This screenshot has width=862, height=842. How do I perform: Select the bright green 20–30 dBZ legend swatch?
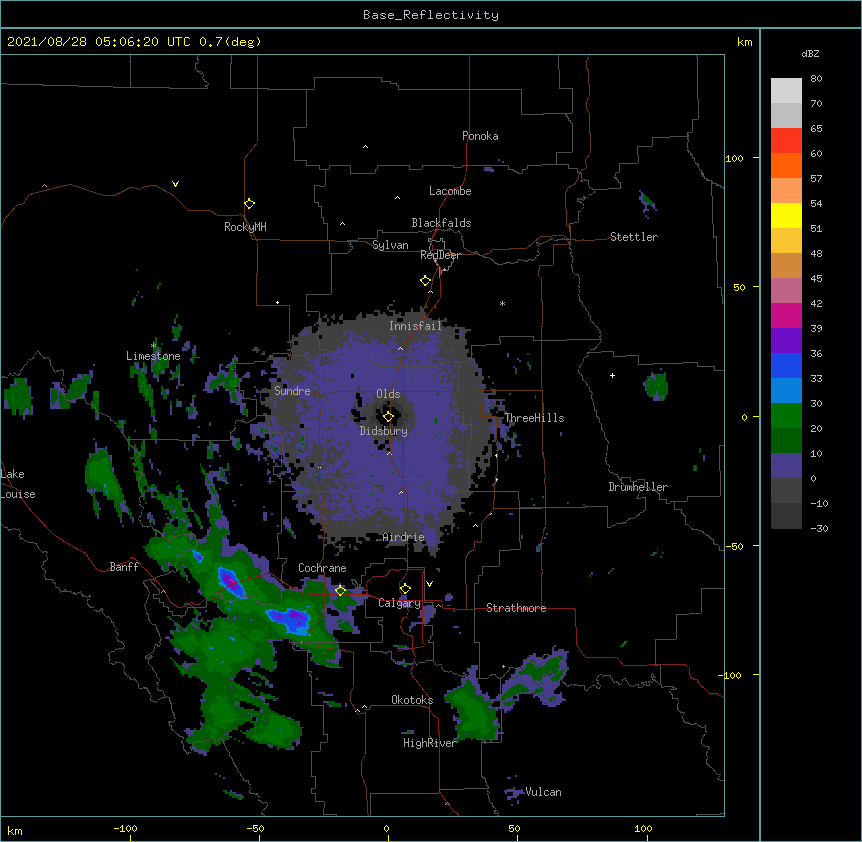pyautogui.click(x=786, y=416)
